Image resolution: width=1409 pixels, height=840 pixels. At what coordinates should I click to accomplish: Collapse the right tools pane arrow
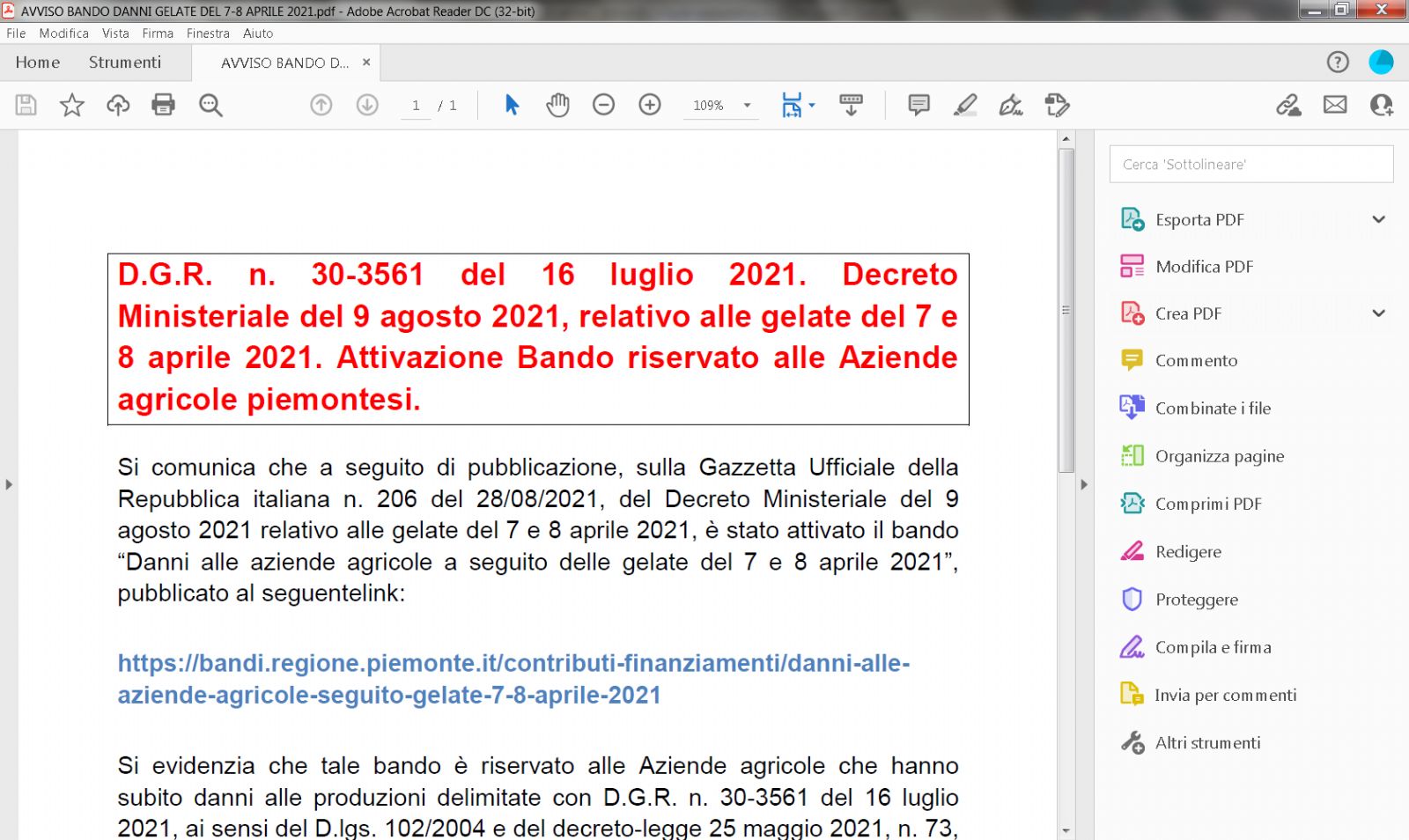click(x=1084, y=484)
